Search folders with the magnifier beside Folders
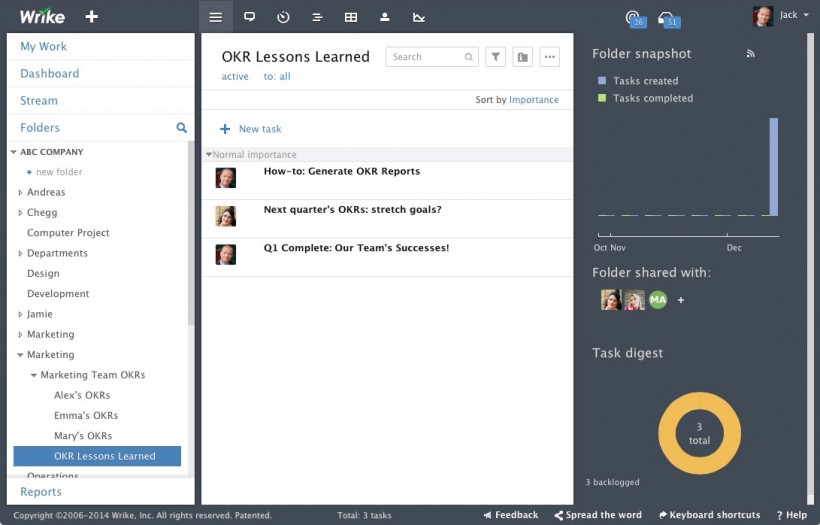This screenshot has width=820, height=525. click(181, 127)
